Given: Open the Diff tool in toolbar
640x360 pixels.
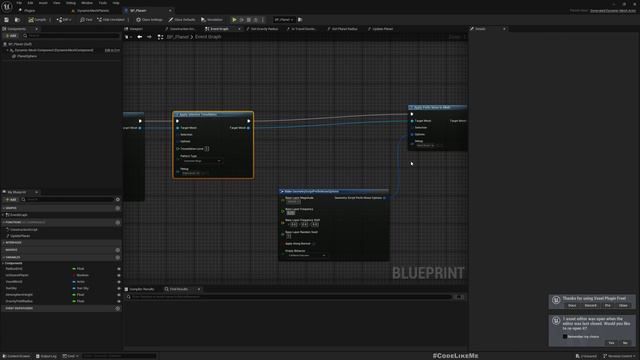Looking at the screenshot, I should pos(64,20).
